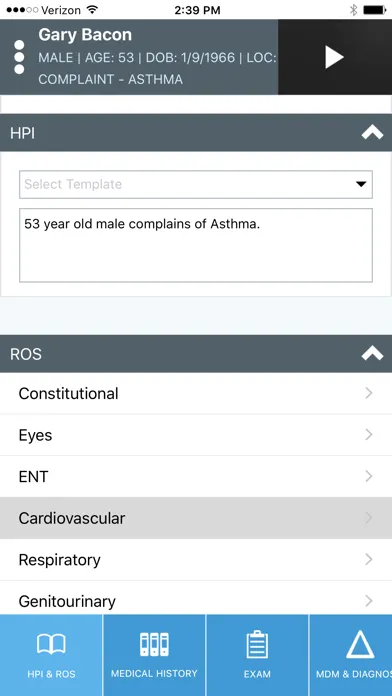Image resolution: width=392 pixels, height=696 pixels.
Task: Open the MDM & Diagnosis triangle icon
Action: tap(360, 645)
